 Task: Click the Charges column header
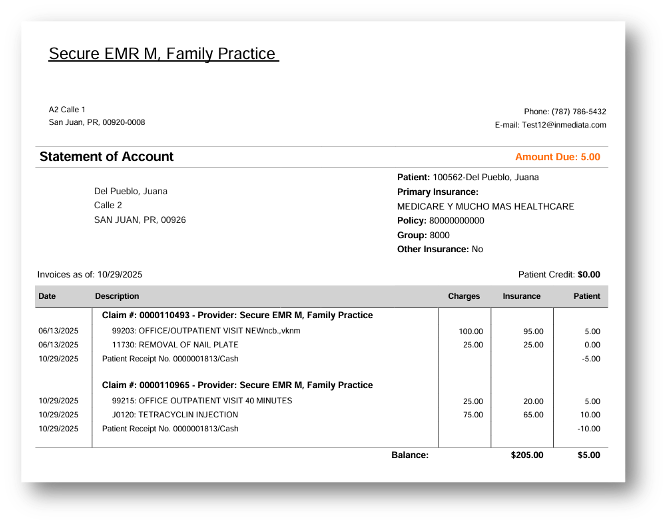(x=464, y=296)
